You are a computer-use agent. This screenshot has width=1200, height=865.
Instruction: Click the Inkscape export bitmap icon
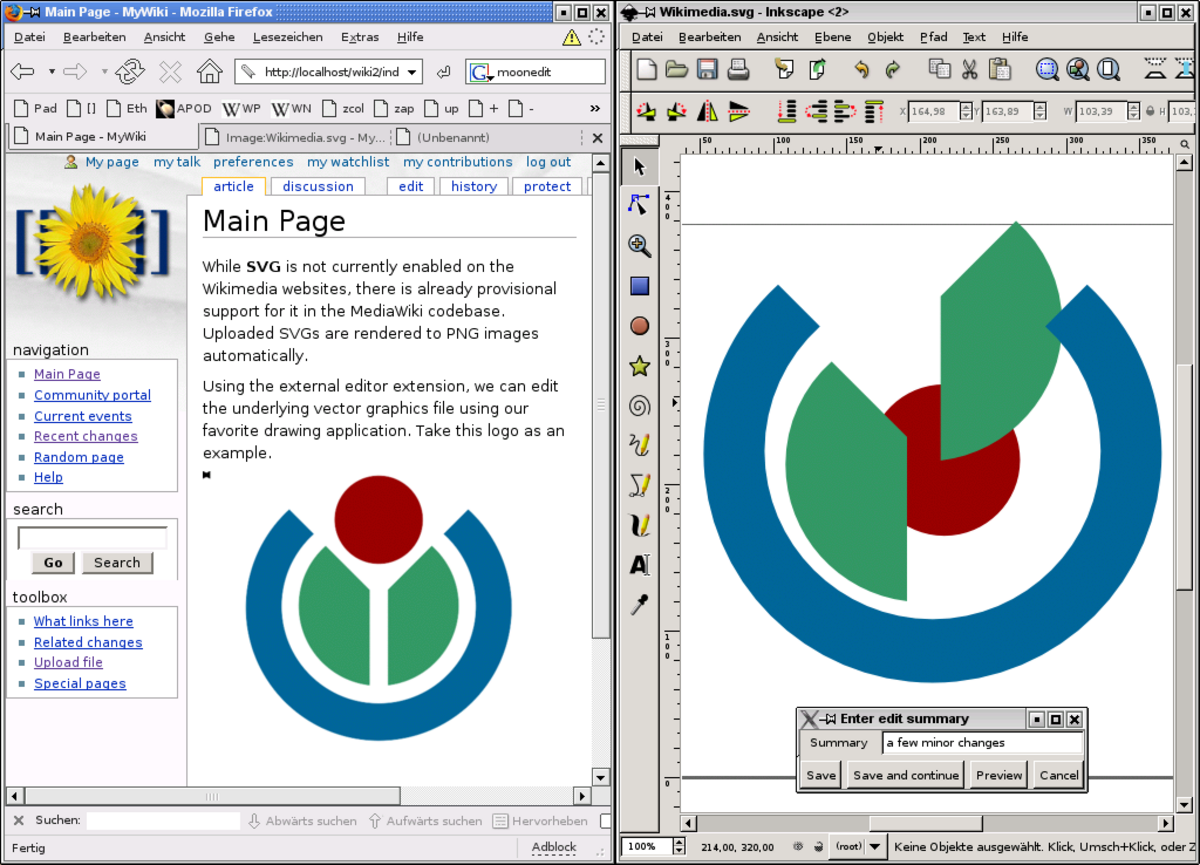[x=817, y=69]
